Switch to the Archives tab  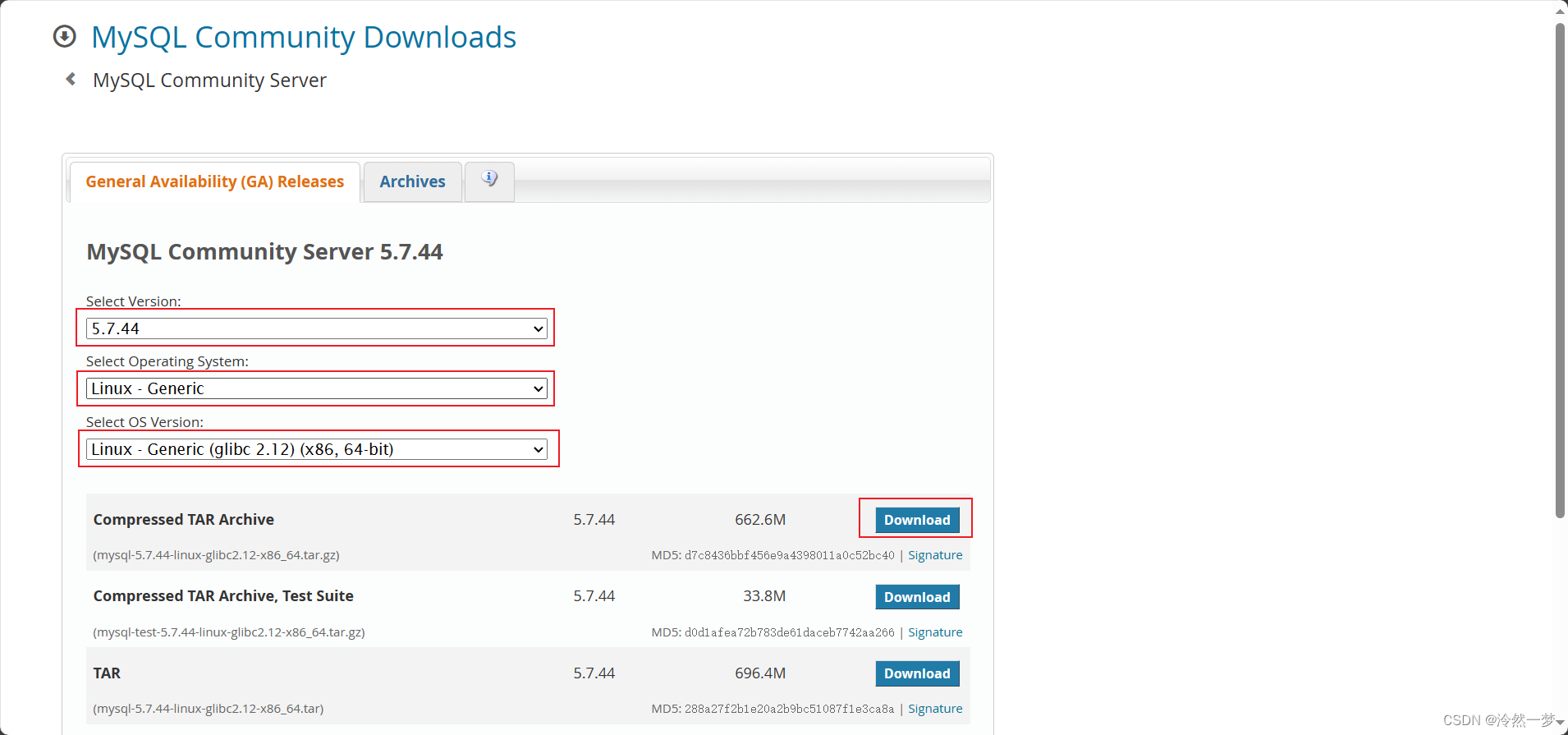tap(412, 181)
